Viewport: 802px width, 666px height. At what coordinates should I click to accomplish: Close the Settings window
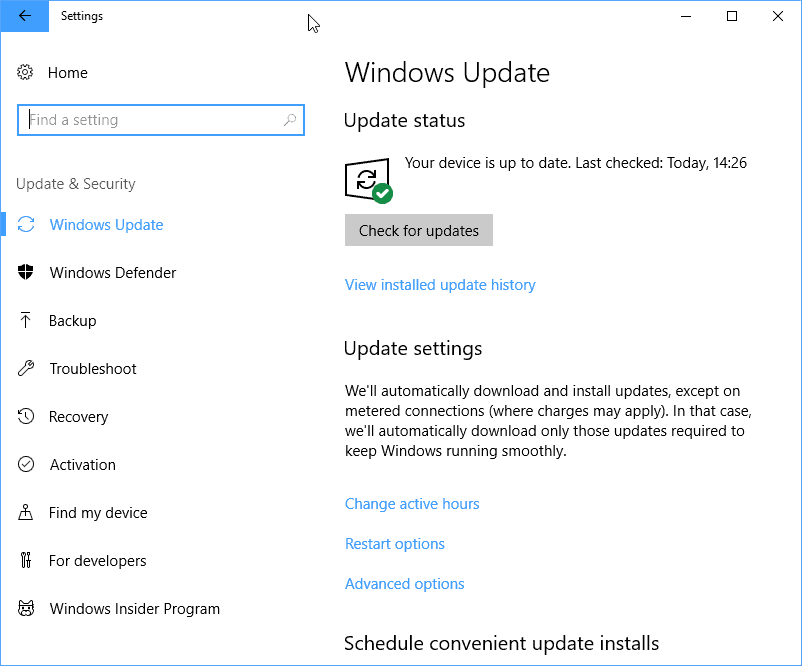coord(778,16)
